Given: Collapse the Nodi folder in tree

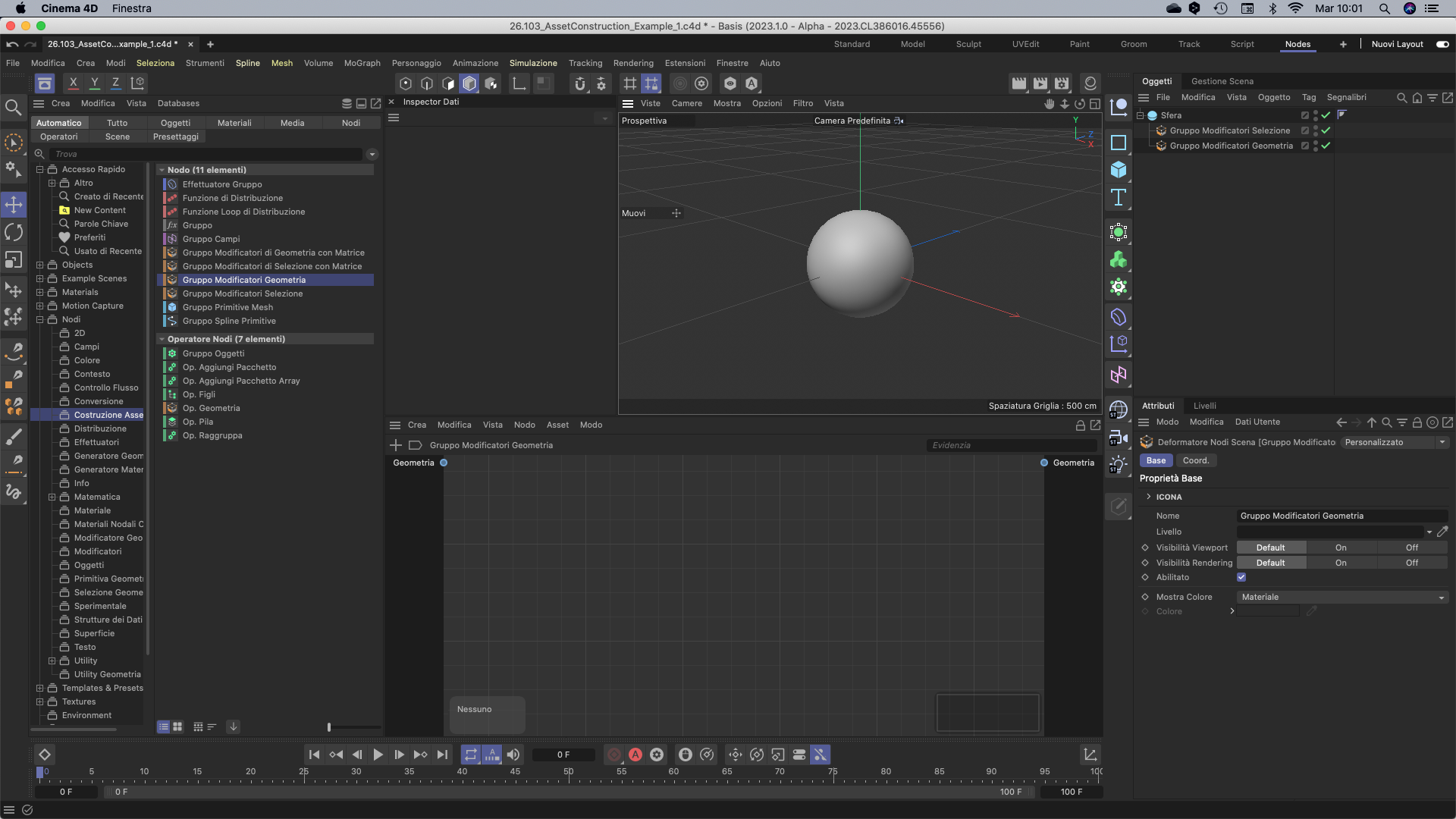Looking at the screenshot, I should point(39,319).
